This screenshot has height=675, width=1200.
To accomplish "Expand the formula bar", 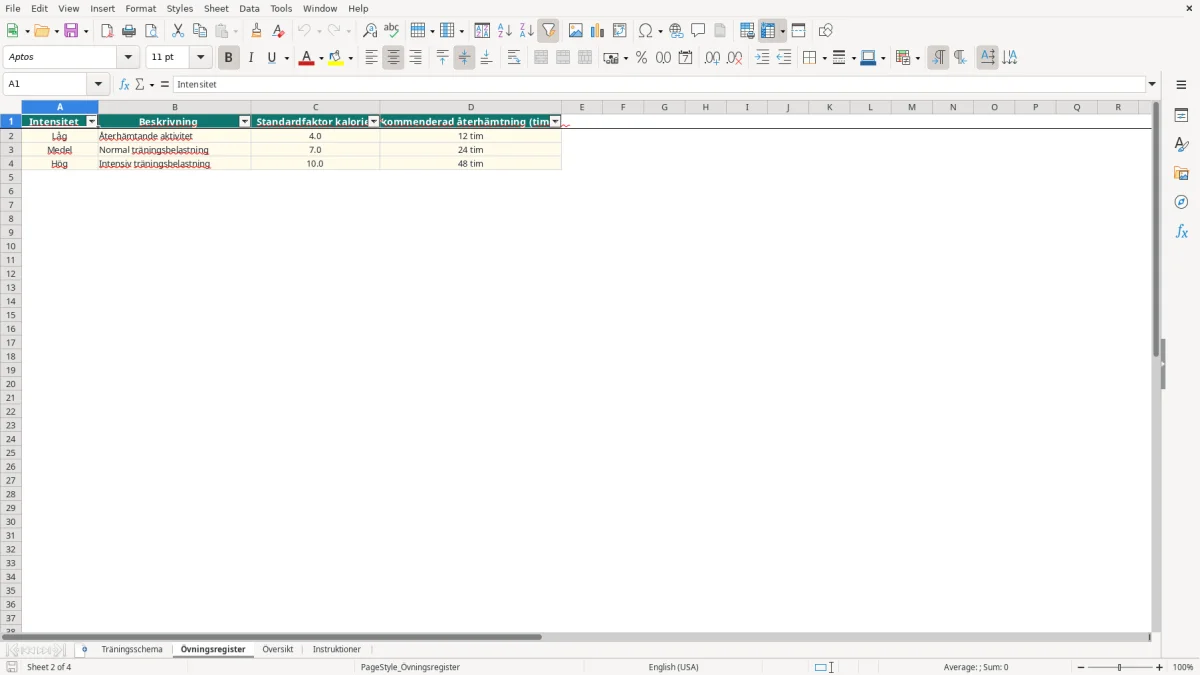I will [x=1152, y=85].
